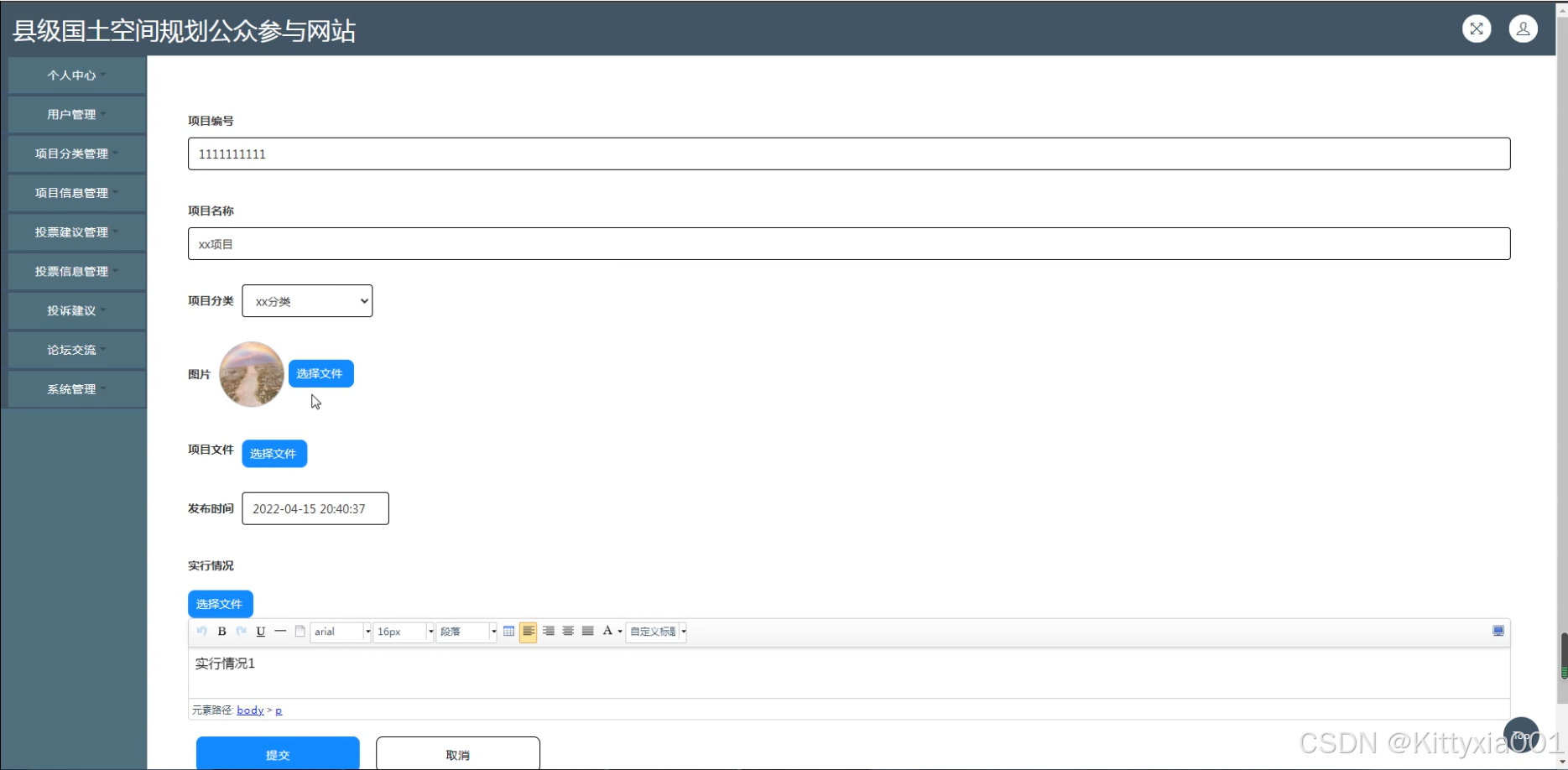
Task: Click the insert table icon
Action: [508, 632]
